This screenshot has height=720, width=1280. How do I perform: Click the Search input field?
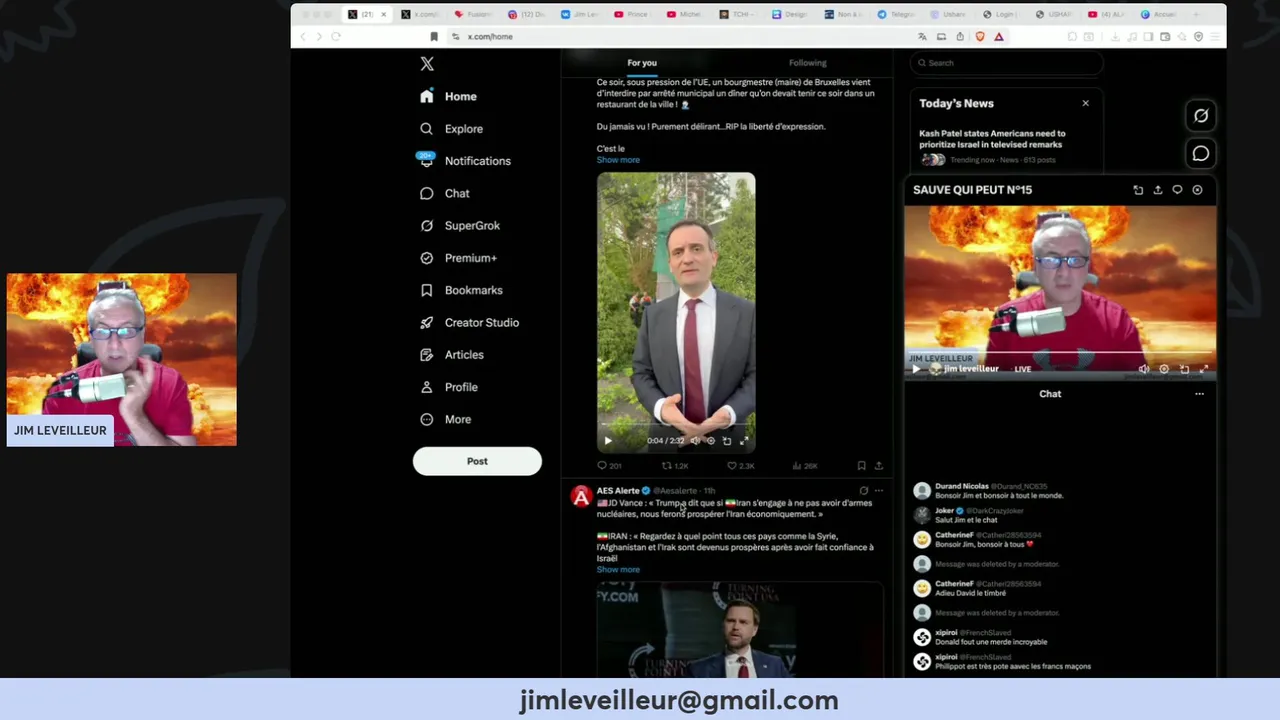(x=1007, y=63)
